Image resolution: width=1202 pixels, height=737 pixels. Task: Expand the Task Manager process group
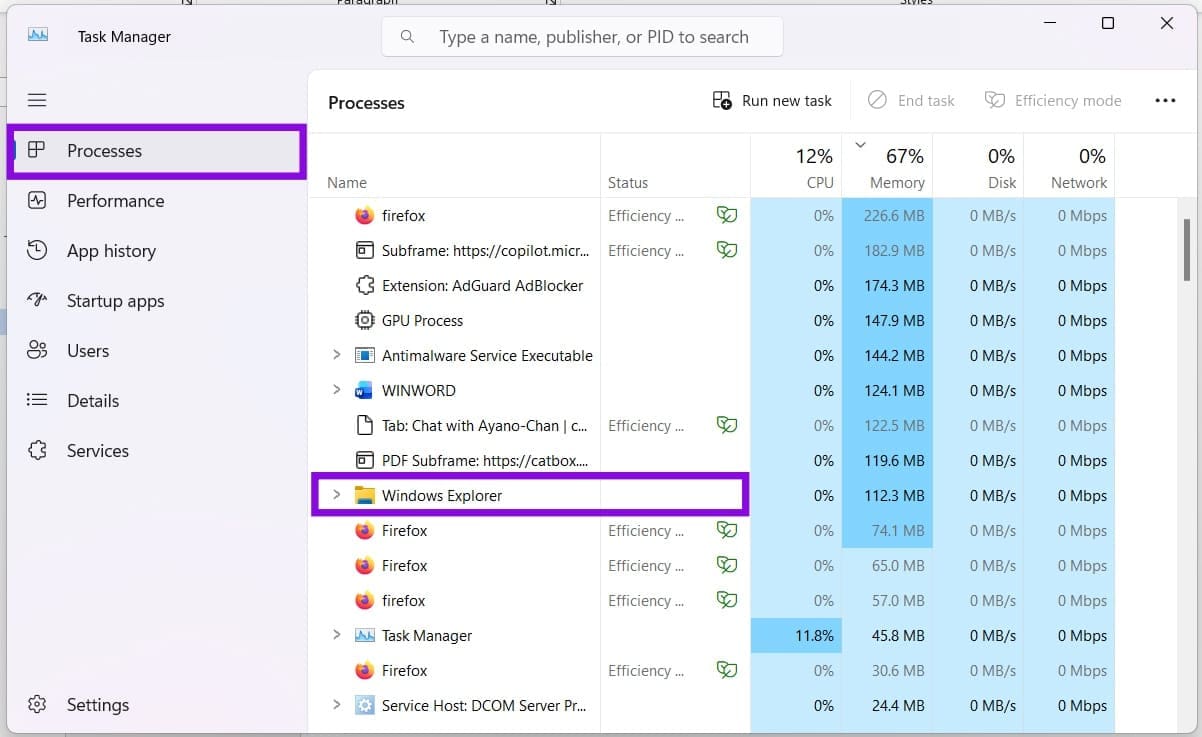click(x=336, y=635)
